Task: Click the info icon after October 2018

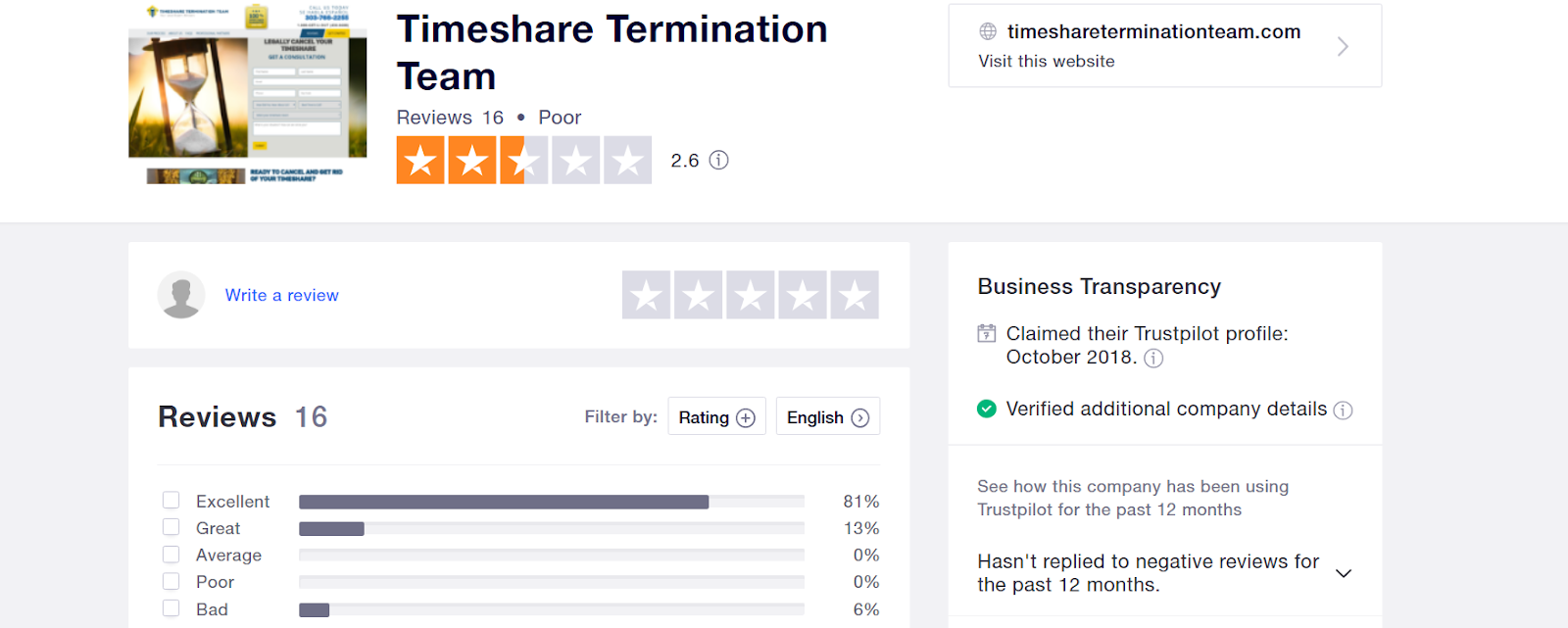Action: (x=1153, y=358)
